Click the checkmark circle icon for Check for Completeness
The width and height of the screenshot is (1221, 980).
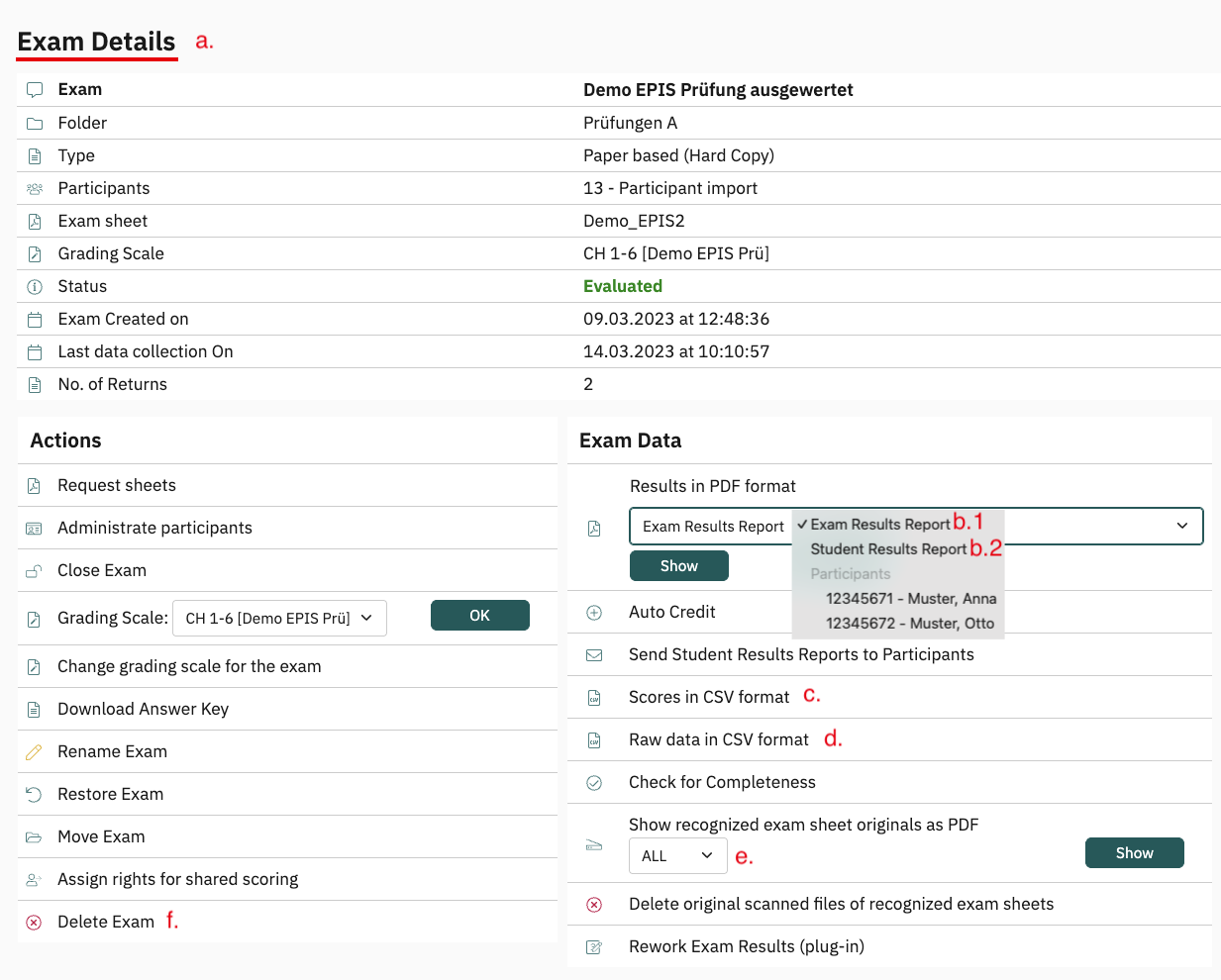(594, 783)
